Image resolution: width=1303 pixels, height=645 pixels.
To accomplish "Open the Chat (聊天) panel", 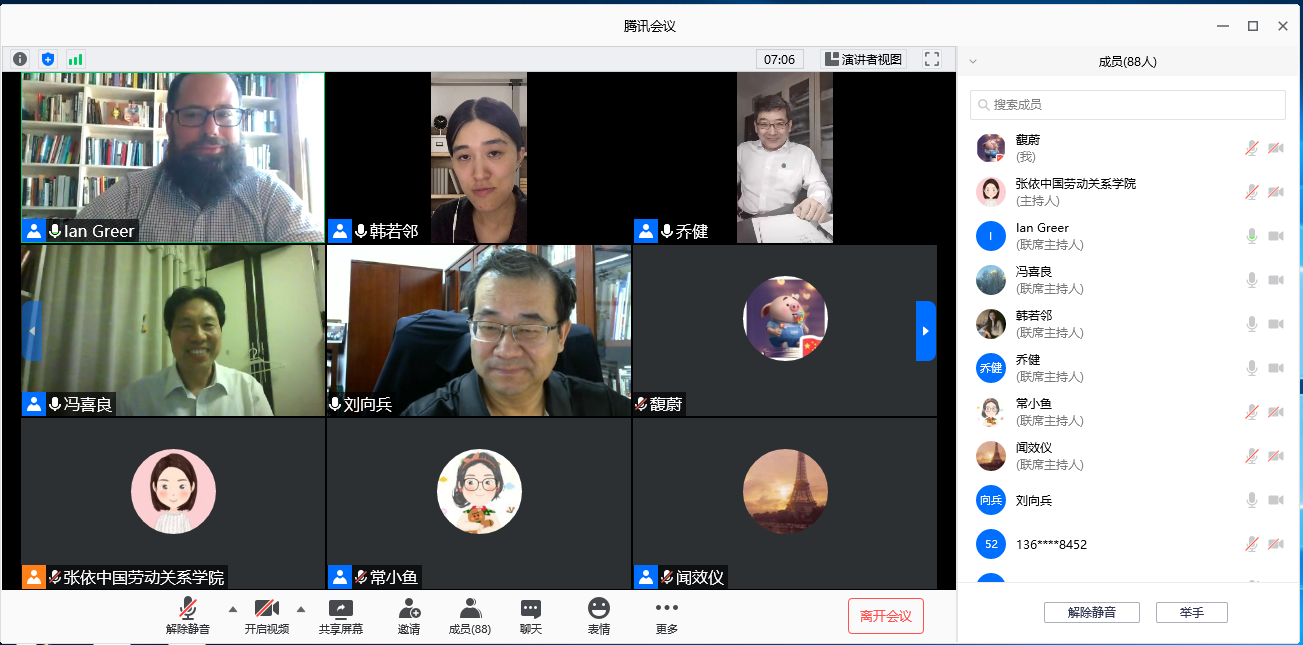I will (530, 616).
